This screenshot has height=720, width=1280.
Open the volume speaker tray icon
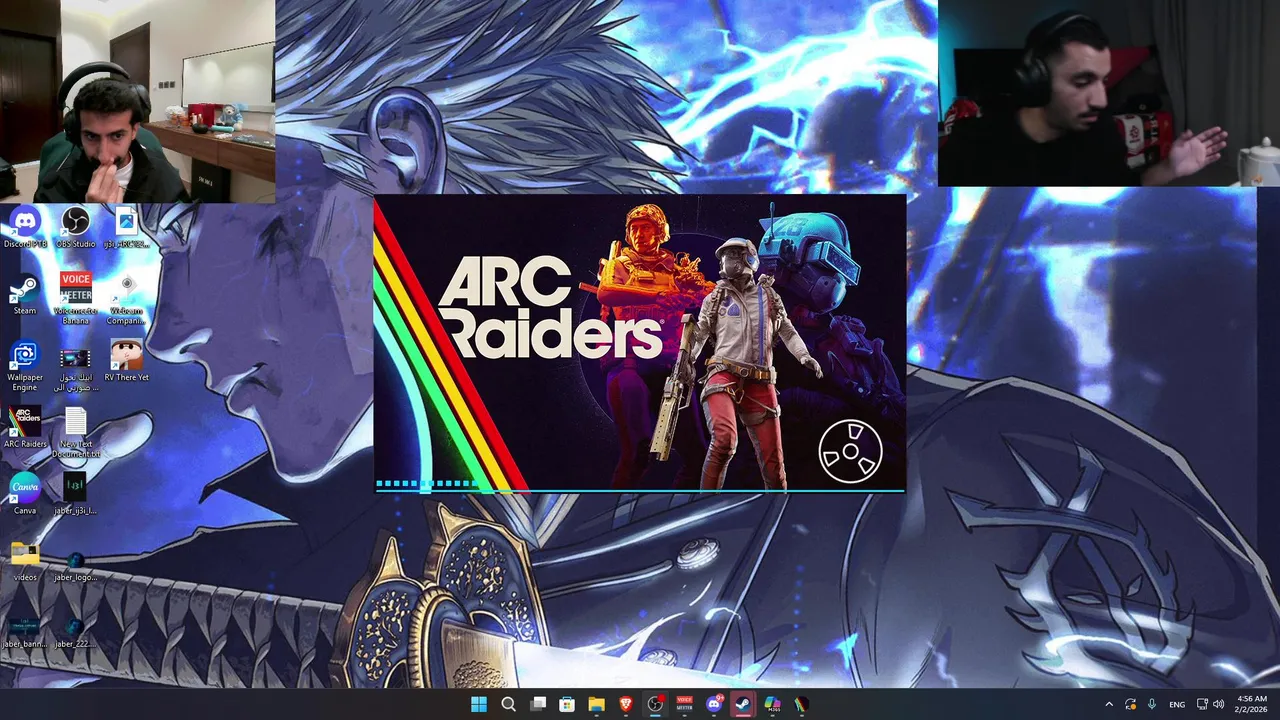[1218, 704]
